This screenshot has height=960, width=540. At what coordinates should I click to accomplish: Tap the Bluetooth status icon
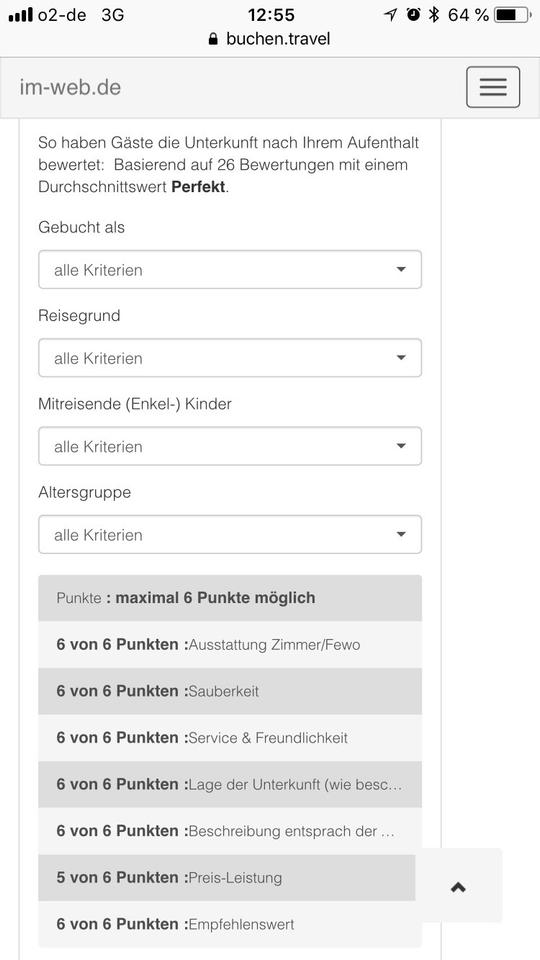coord(433,15)
